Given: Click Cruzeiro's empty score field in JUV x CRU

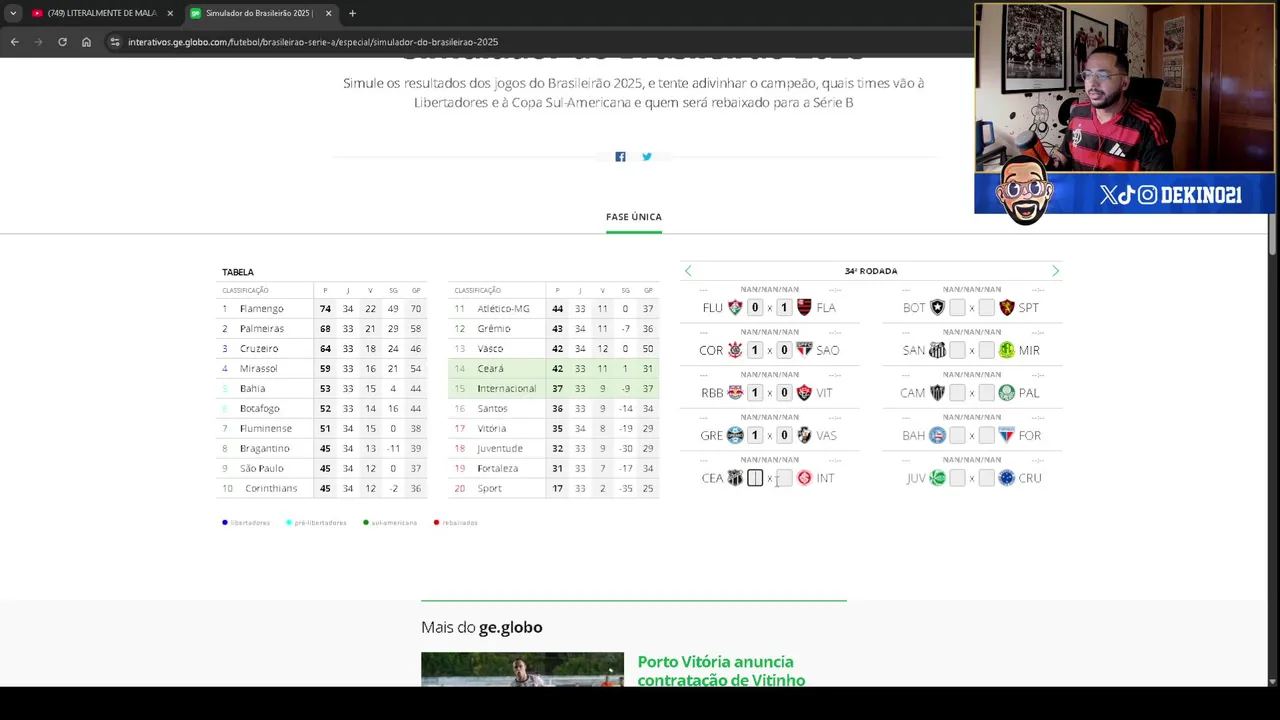Looking at the screenshot, I should click(986, 478).
